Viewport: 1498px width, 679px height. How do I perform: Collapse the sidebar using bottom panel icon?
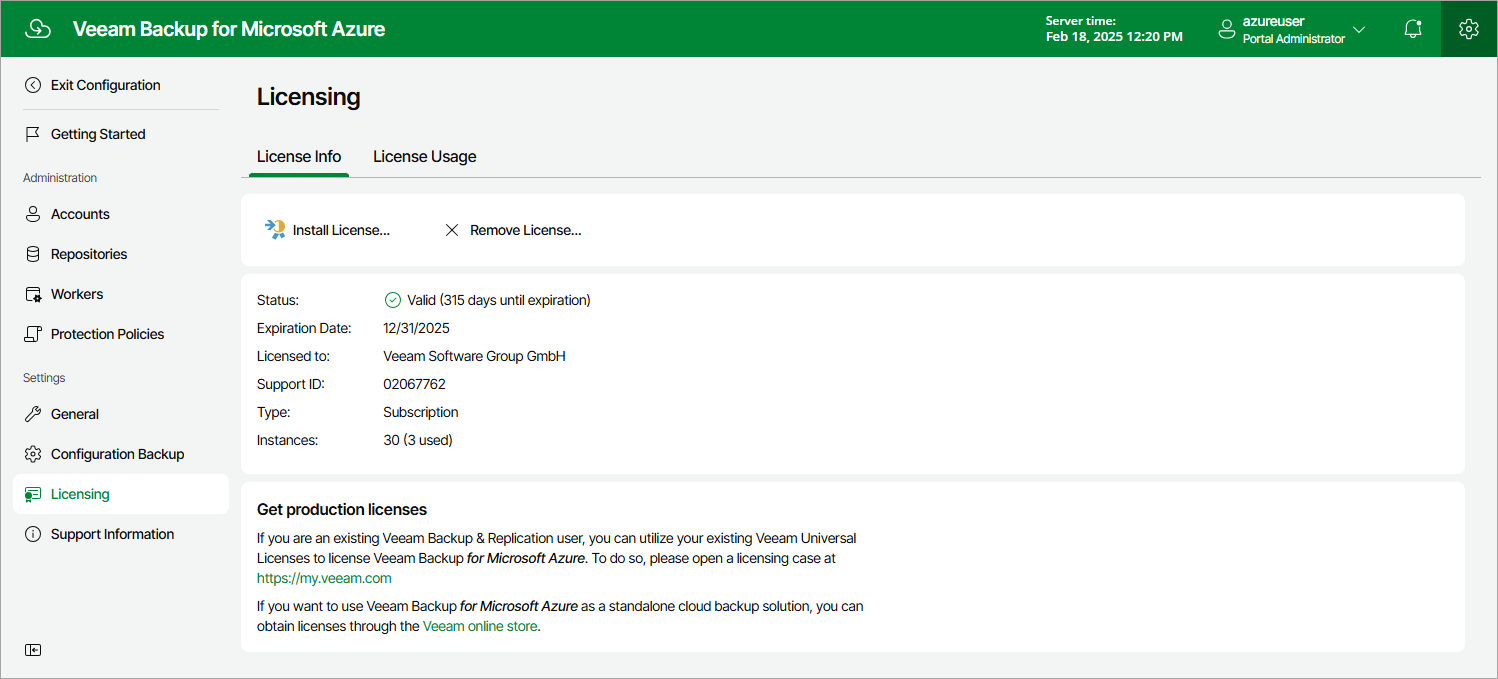click(33, 650)
